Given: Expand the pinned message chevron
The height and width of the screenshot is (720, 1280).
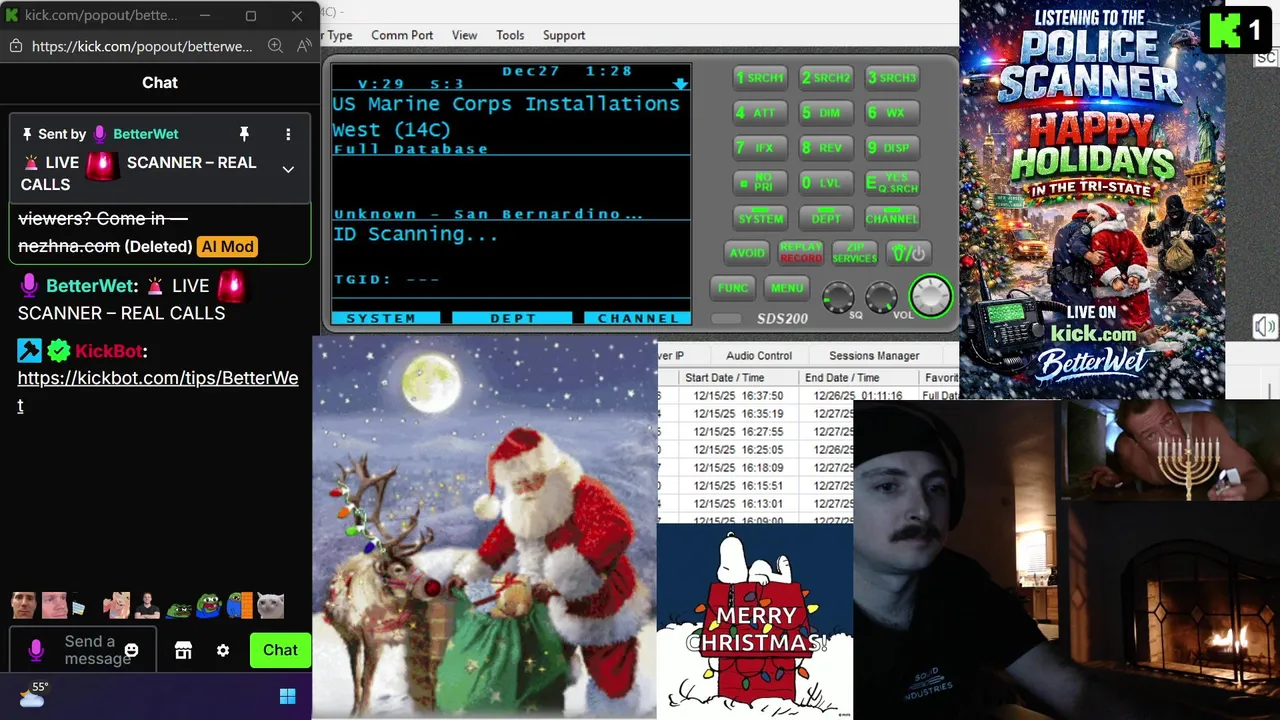Looking at the screenshot, I should pyautogui.click(x=288, y=170).
